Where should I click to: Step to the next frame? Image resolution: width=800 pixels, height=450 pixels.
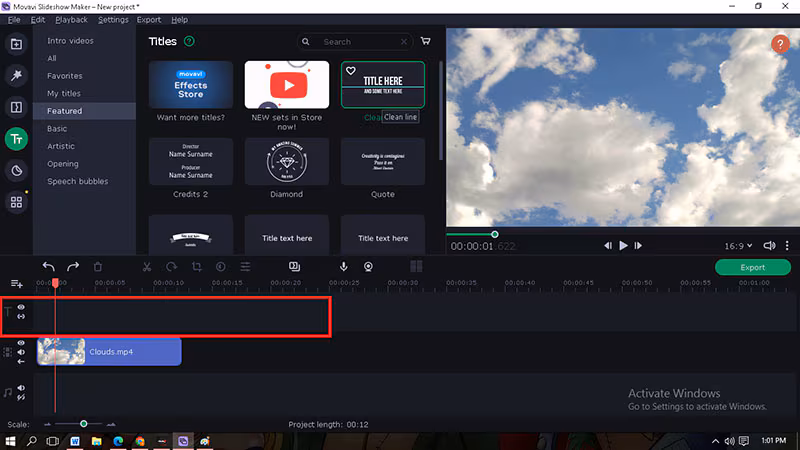(x=638, y=246)
